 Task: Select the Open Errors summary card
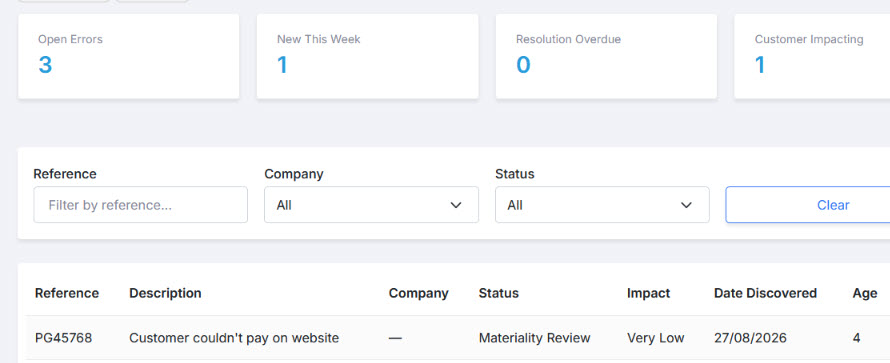(x=129, y=57)
